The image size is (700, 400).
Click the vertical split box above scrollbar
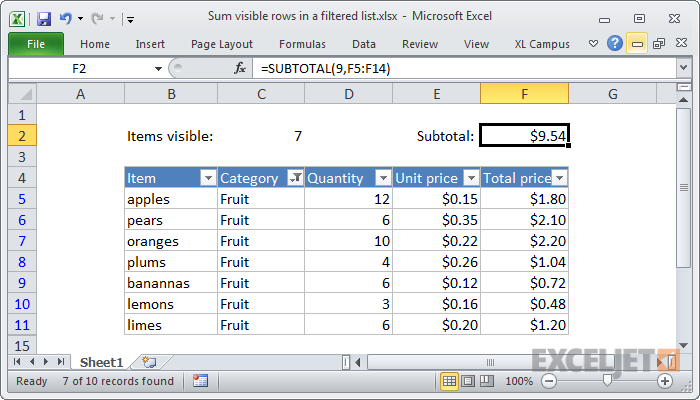coord(683,87)
